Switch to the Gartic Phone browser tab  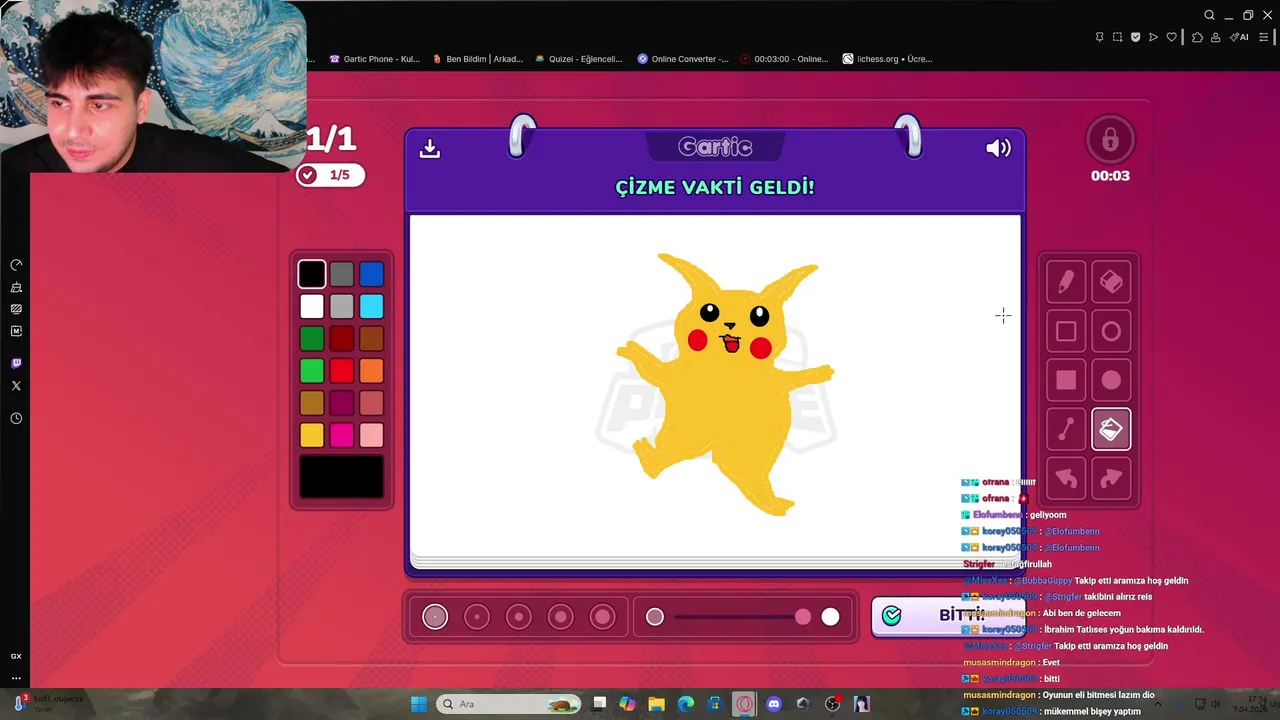click(375, 59)
